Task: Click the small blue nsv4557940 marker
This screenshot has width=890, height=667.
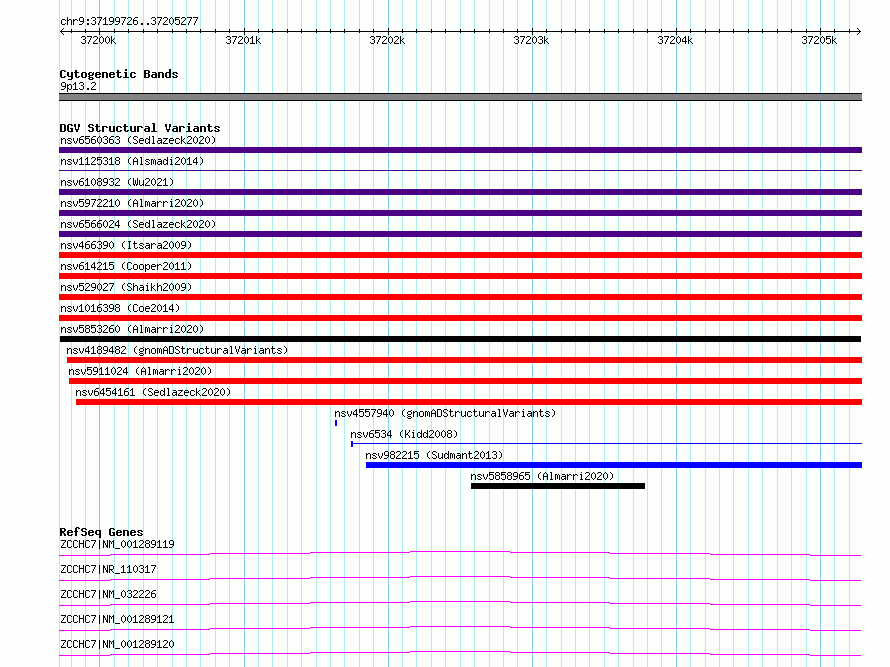Action: [x=336, y=423]
